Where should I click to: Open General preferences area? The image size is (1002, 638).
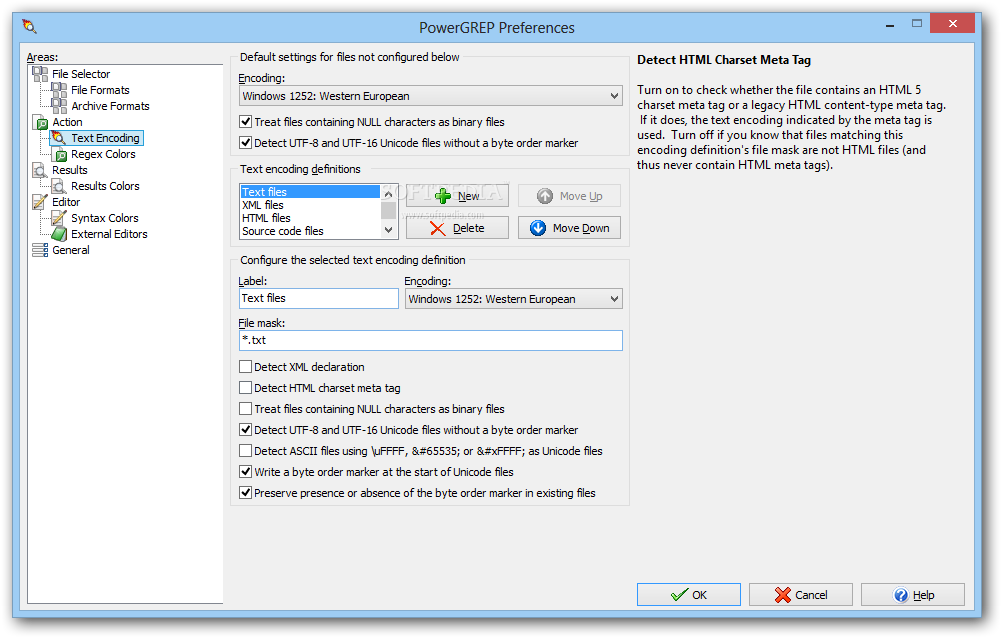[70, 250]
